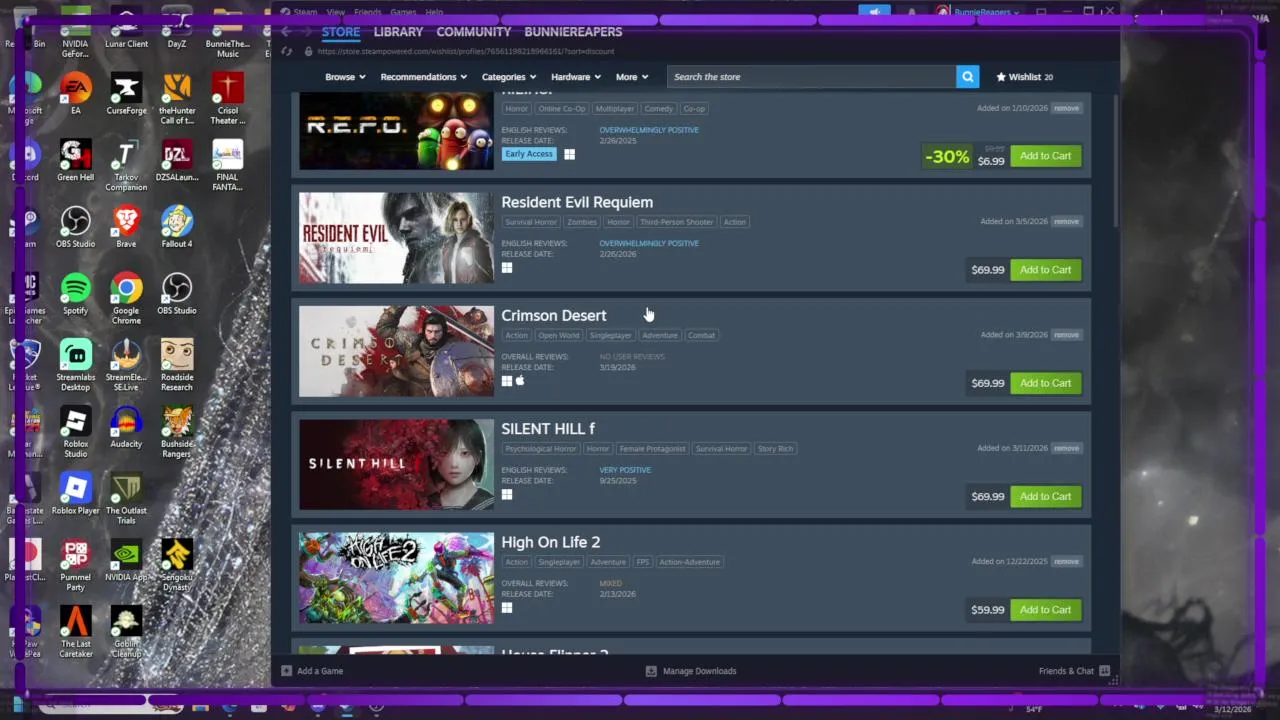This screenshot has height=720, width=1280.
Task: Launch Streamlabs Desktop icon
Action: tap(75, 366)
